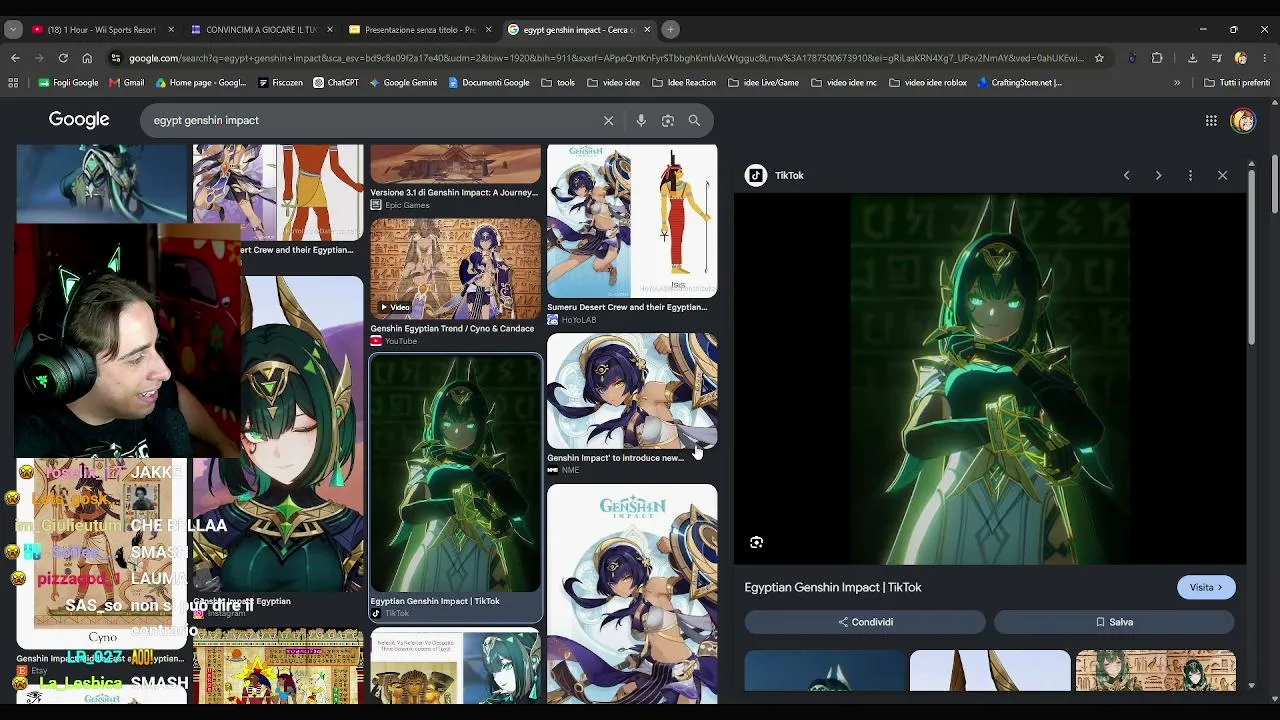The width and height of the screenshot is (1280, 720).
Task: Switch to the CONVINCIMI A GIOCARE tab
Action: (x=260, y=29)
